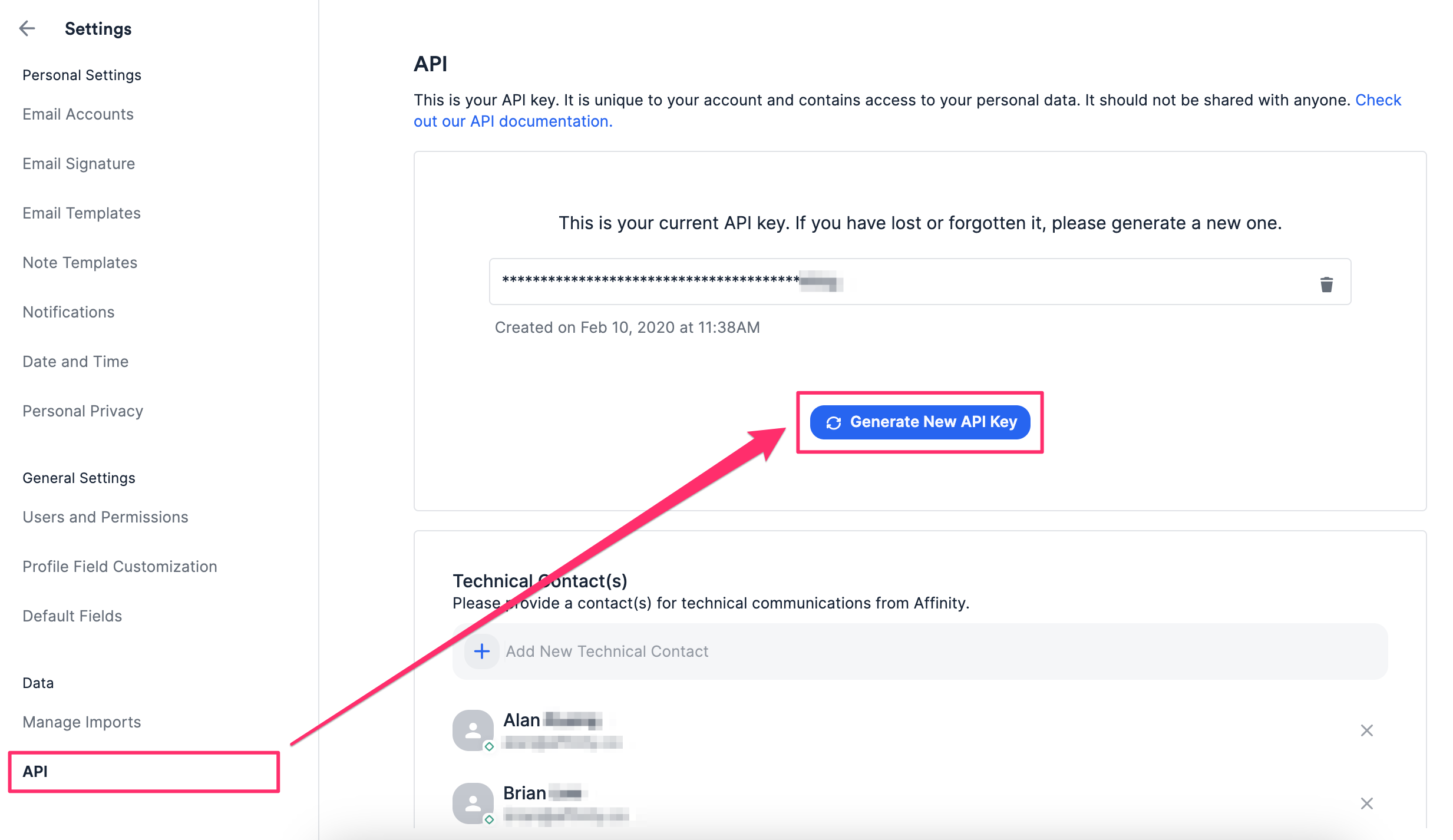Viewport: 1453px width, 840px height.
Task: Open Email Signature settings
Action: coord(78,163)
